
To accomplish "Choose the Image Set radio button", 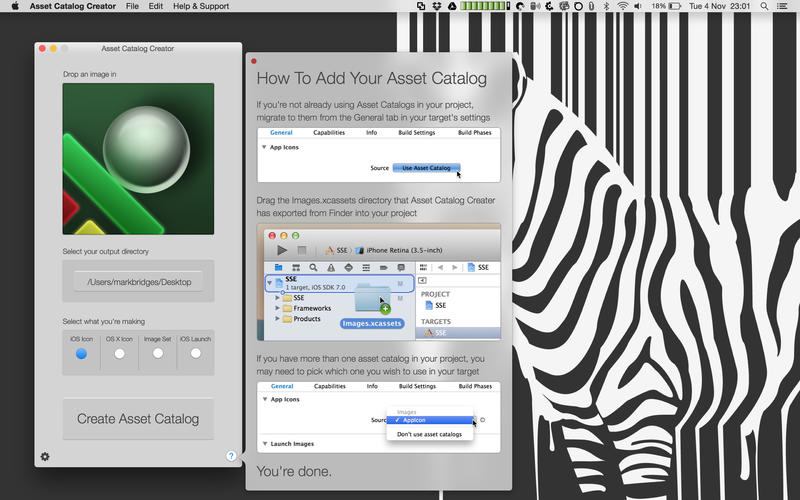I will tap(157, 353).
